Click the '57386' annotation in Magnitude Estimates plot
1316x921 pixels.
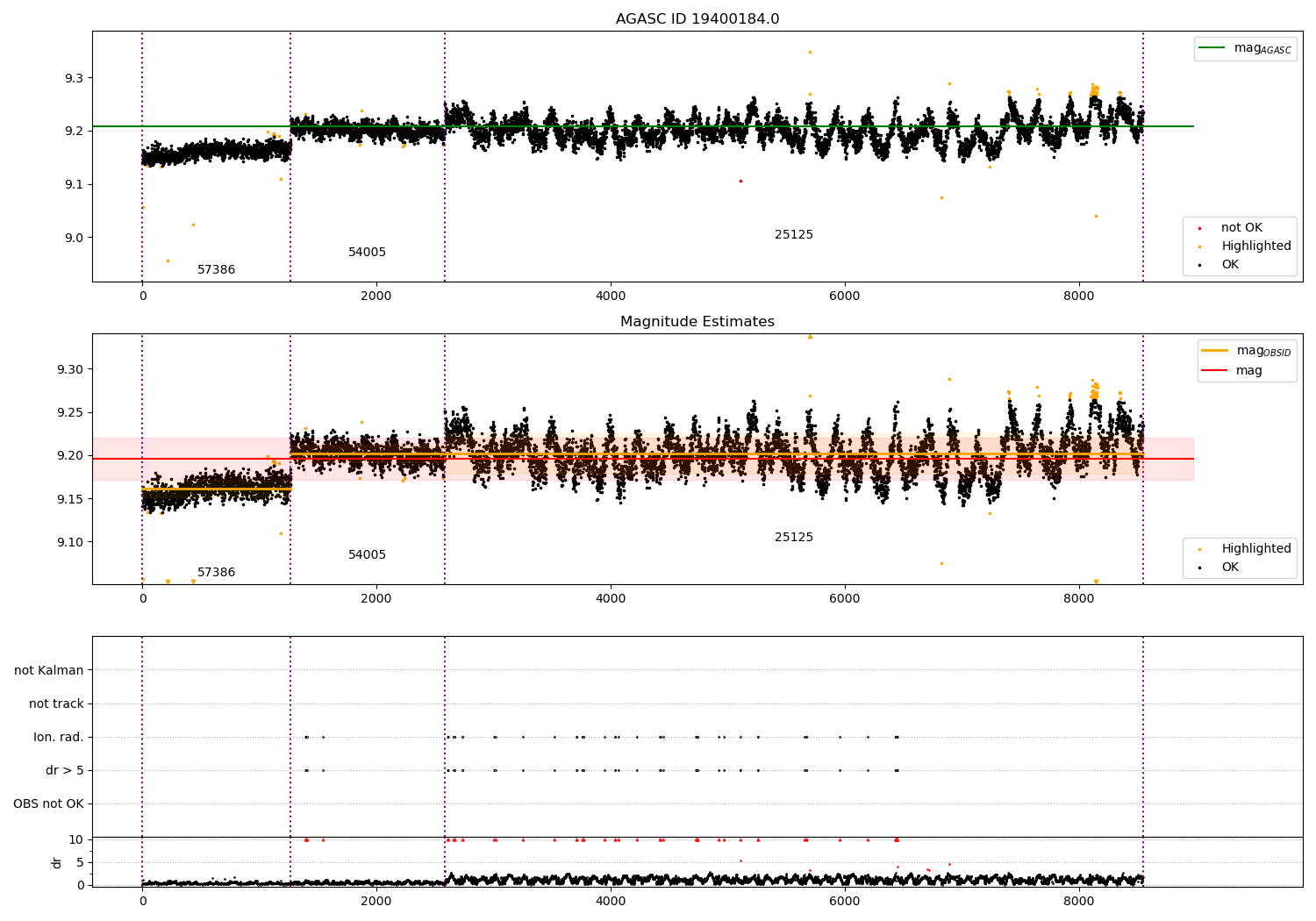tap(216, 573)
